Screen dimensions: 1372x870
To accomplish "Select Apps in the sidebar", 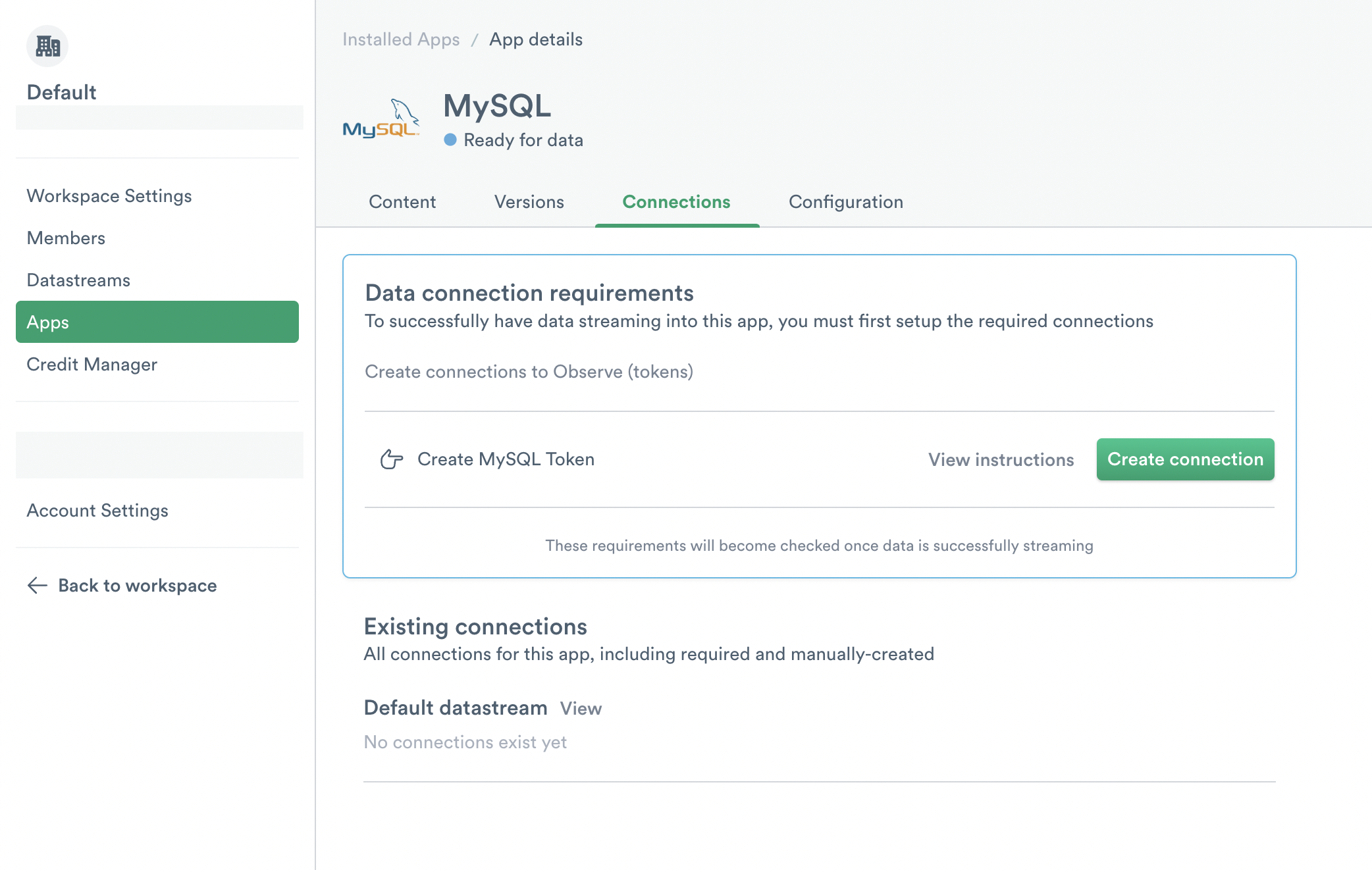I will 157,322.
